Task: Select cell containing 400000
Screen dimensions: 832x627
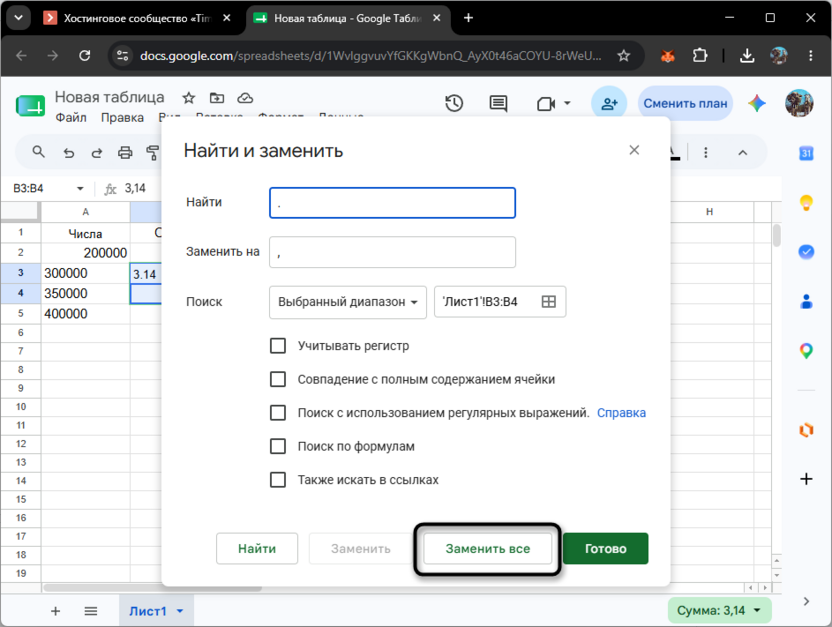Action: tap(85, 314)
